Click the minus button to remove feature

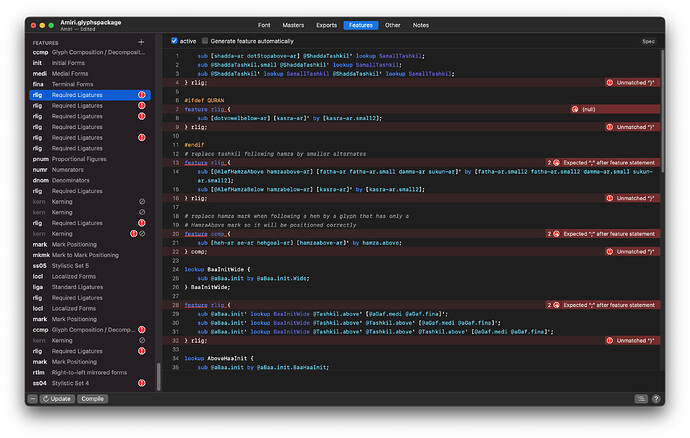(33, 398)
